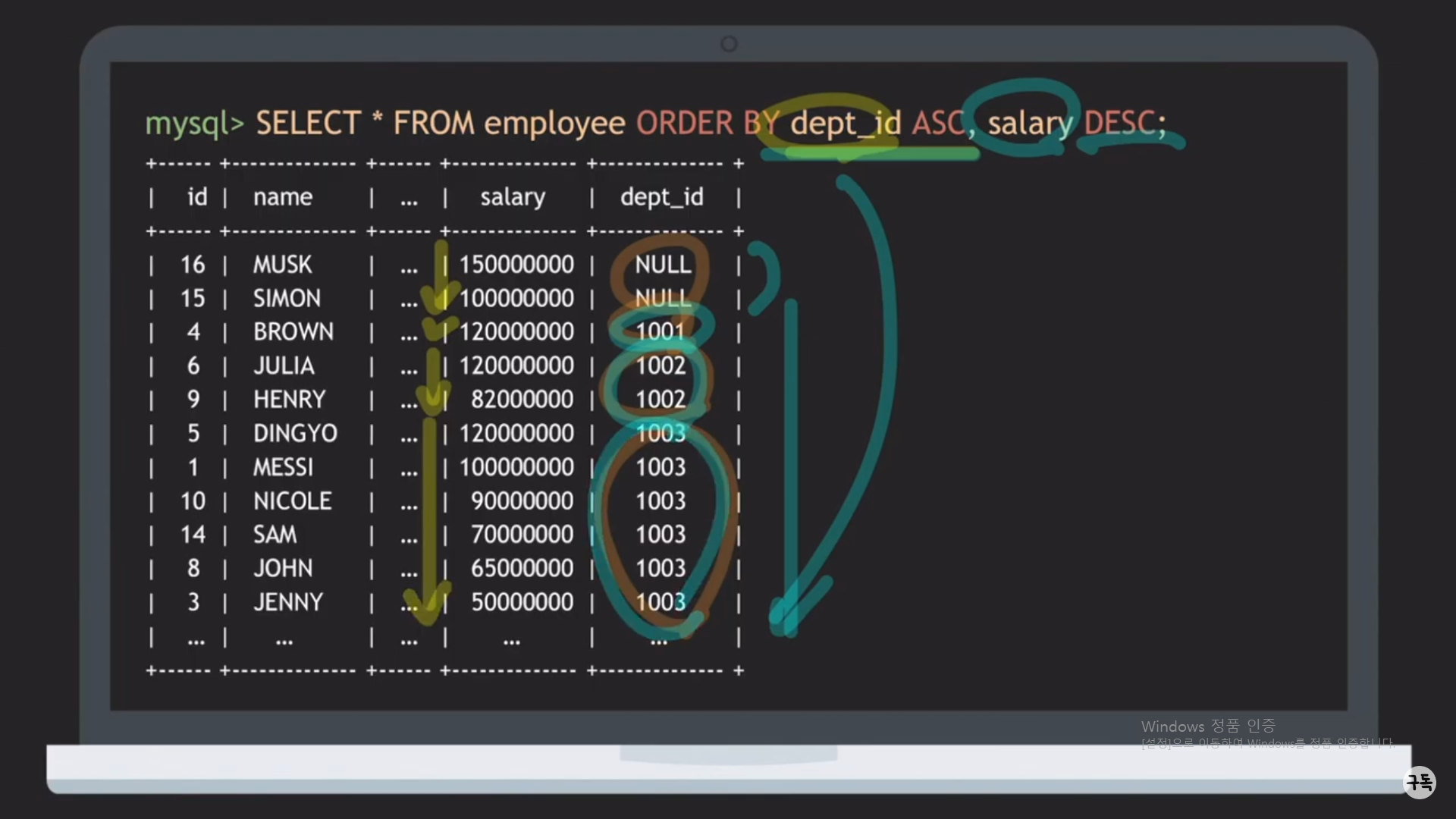Click the dept_id column header

pyautogui.click(x=661, y=197)
